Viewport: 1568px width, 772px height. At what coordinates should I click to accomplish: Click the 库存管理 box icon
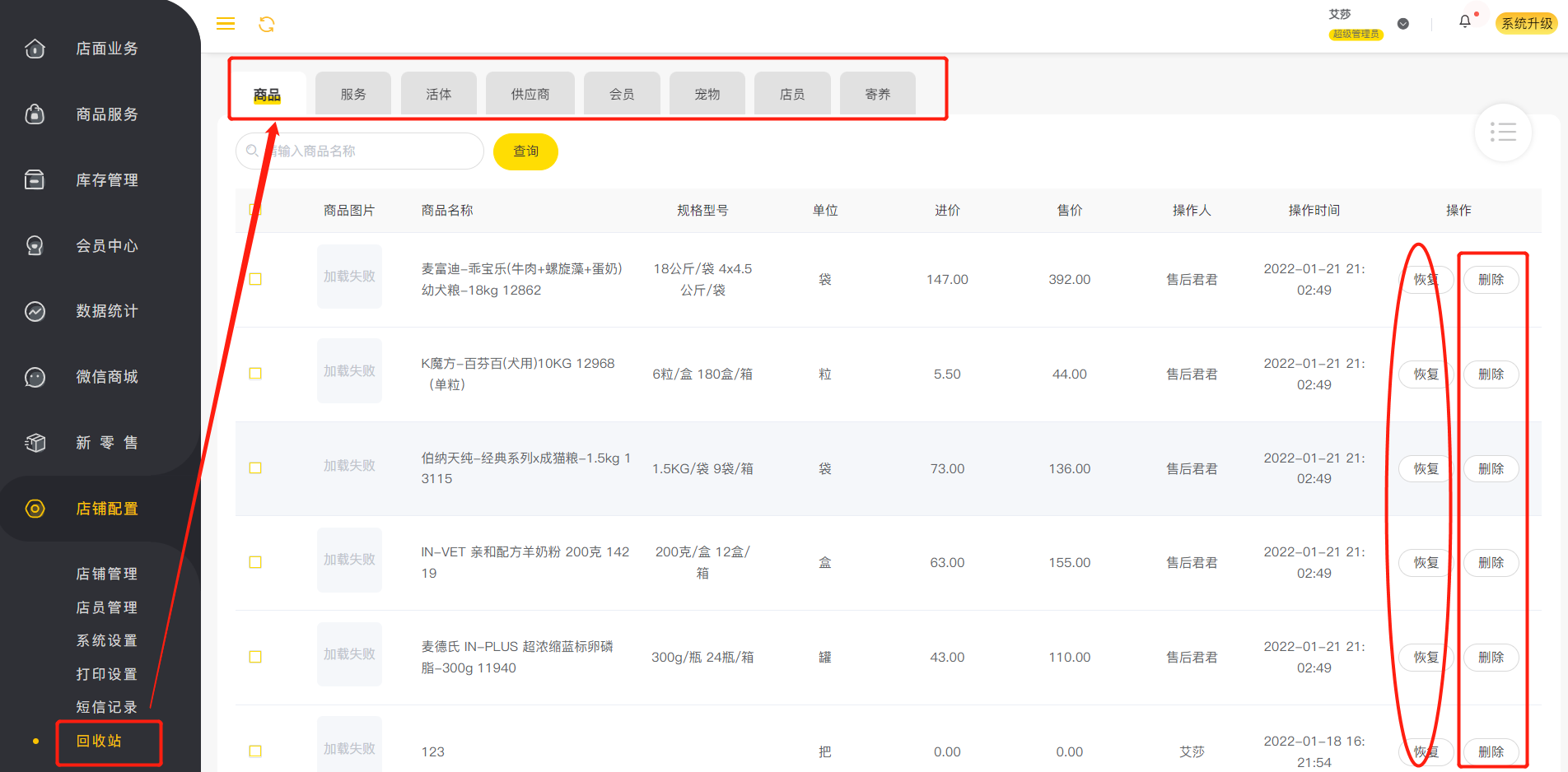point(35,179)
